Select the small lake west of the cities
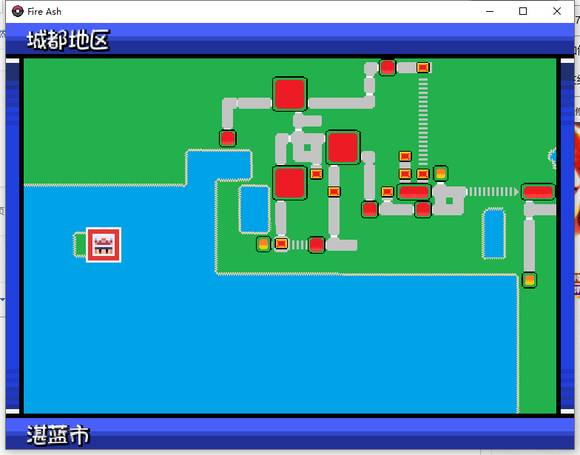This screenshot has height=455, width=580. coord(254,209)
